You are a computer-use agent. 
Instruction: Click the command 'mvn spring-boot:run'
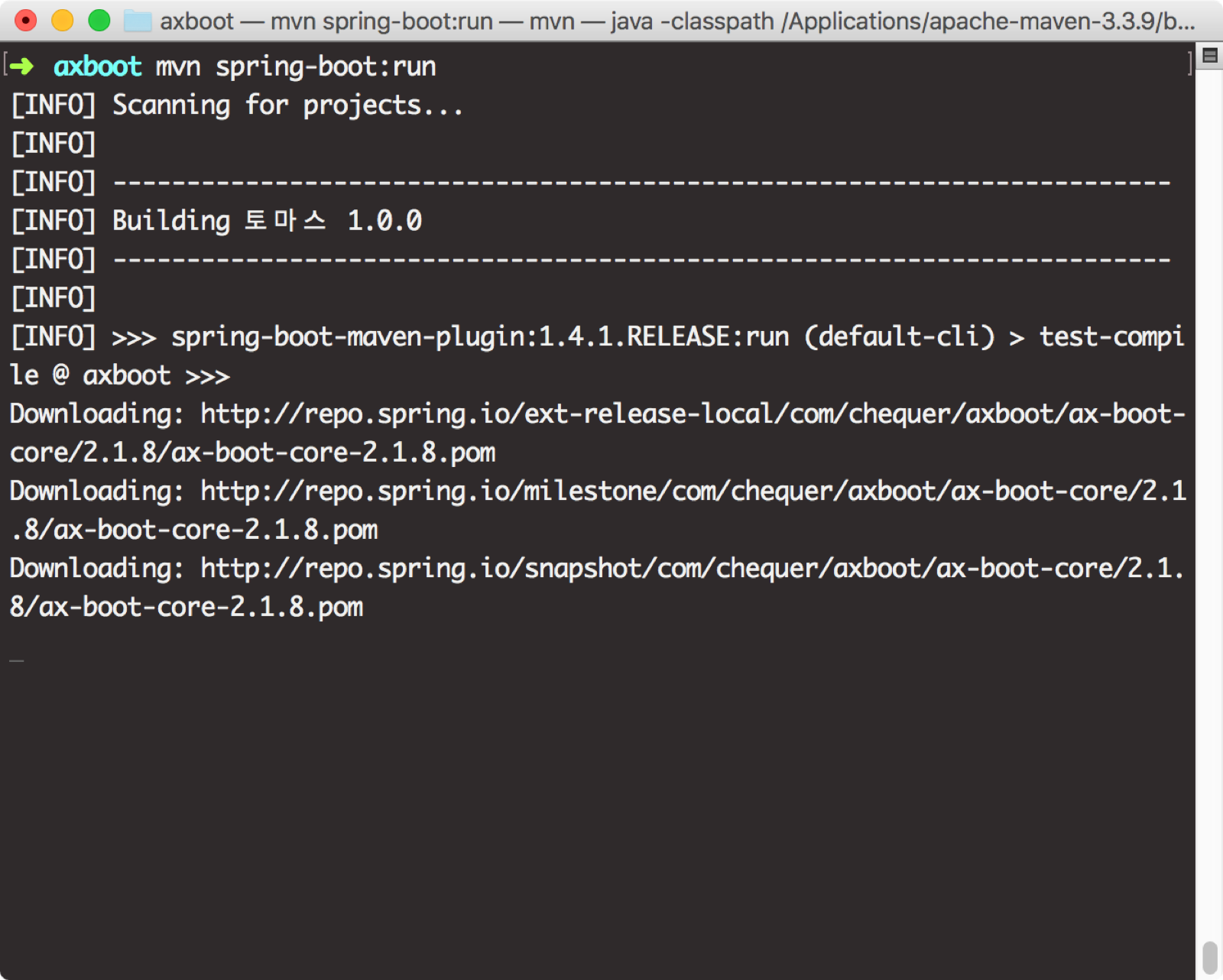click(x=297, y=67)
